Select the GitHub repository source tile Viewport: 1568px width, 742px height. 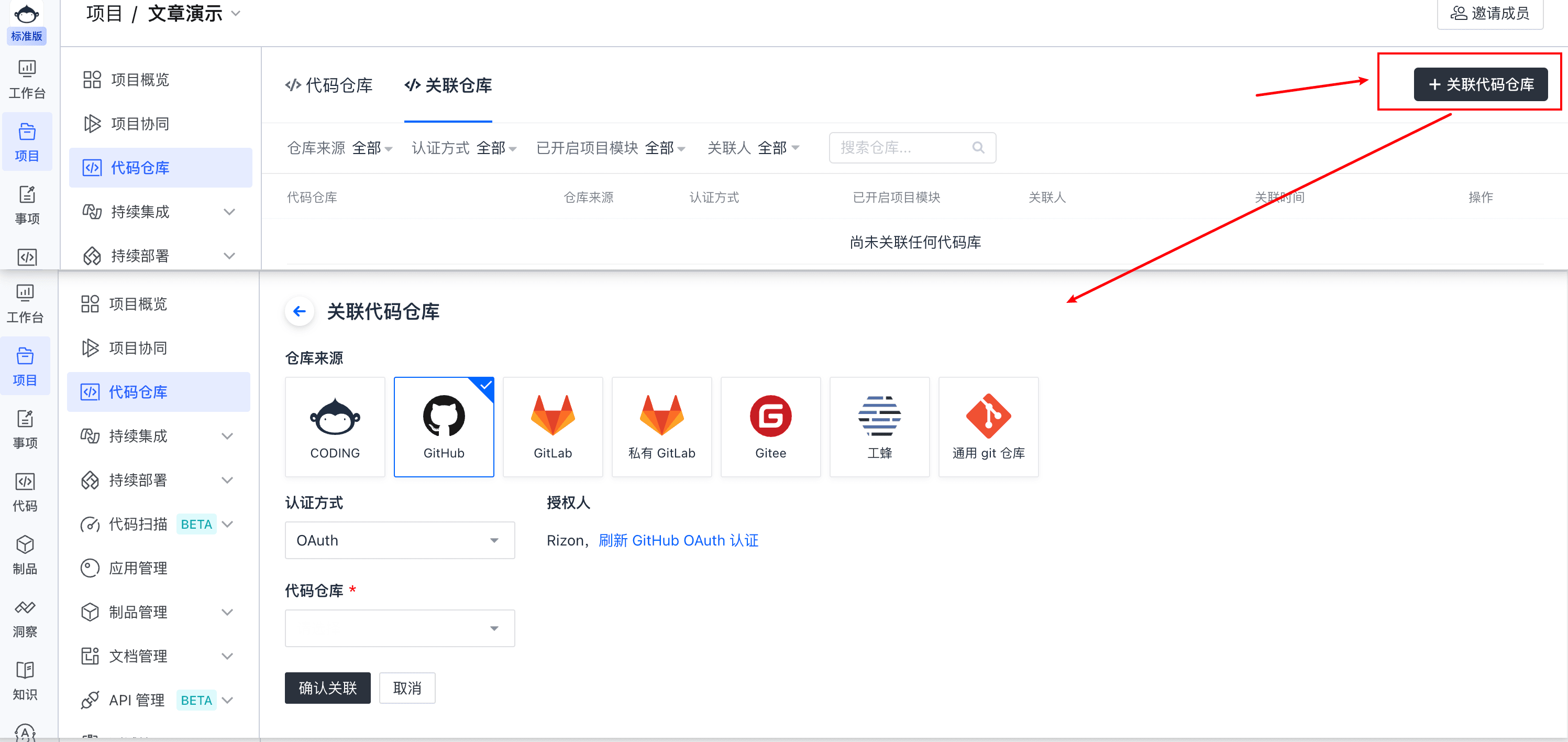[444, 427]
